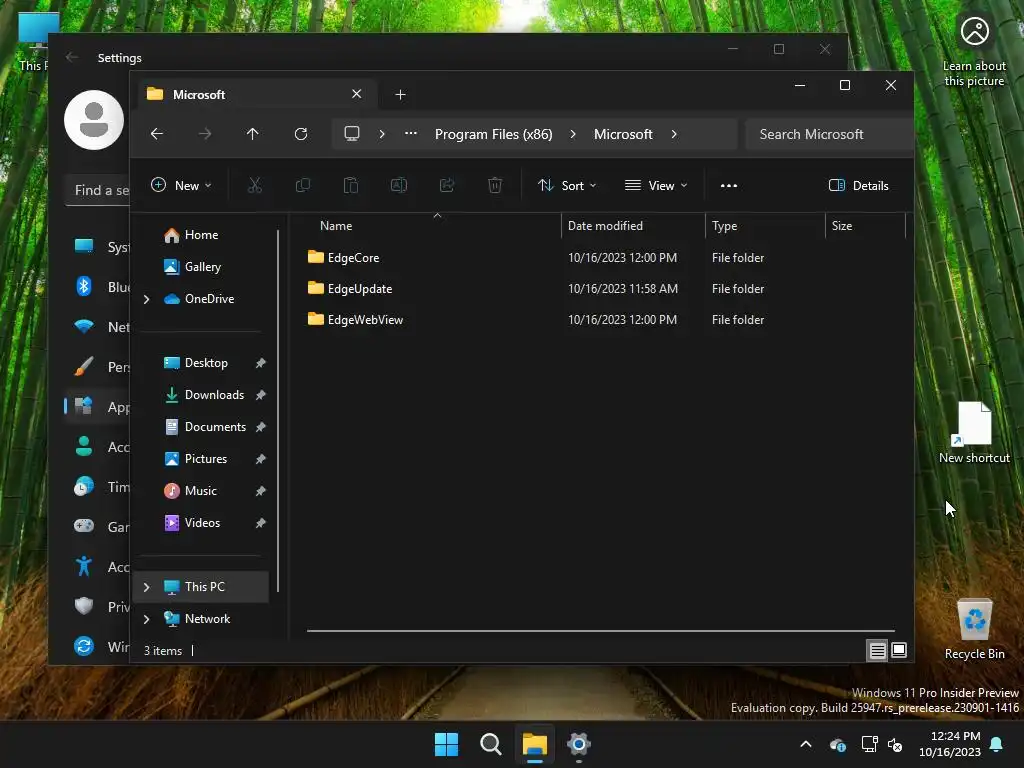
Task: Switch to details list view icon
Action: pyautogui.click(x=878, y=650)
